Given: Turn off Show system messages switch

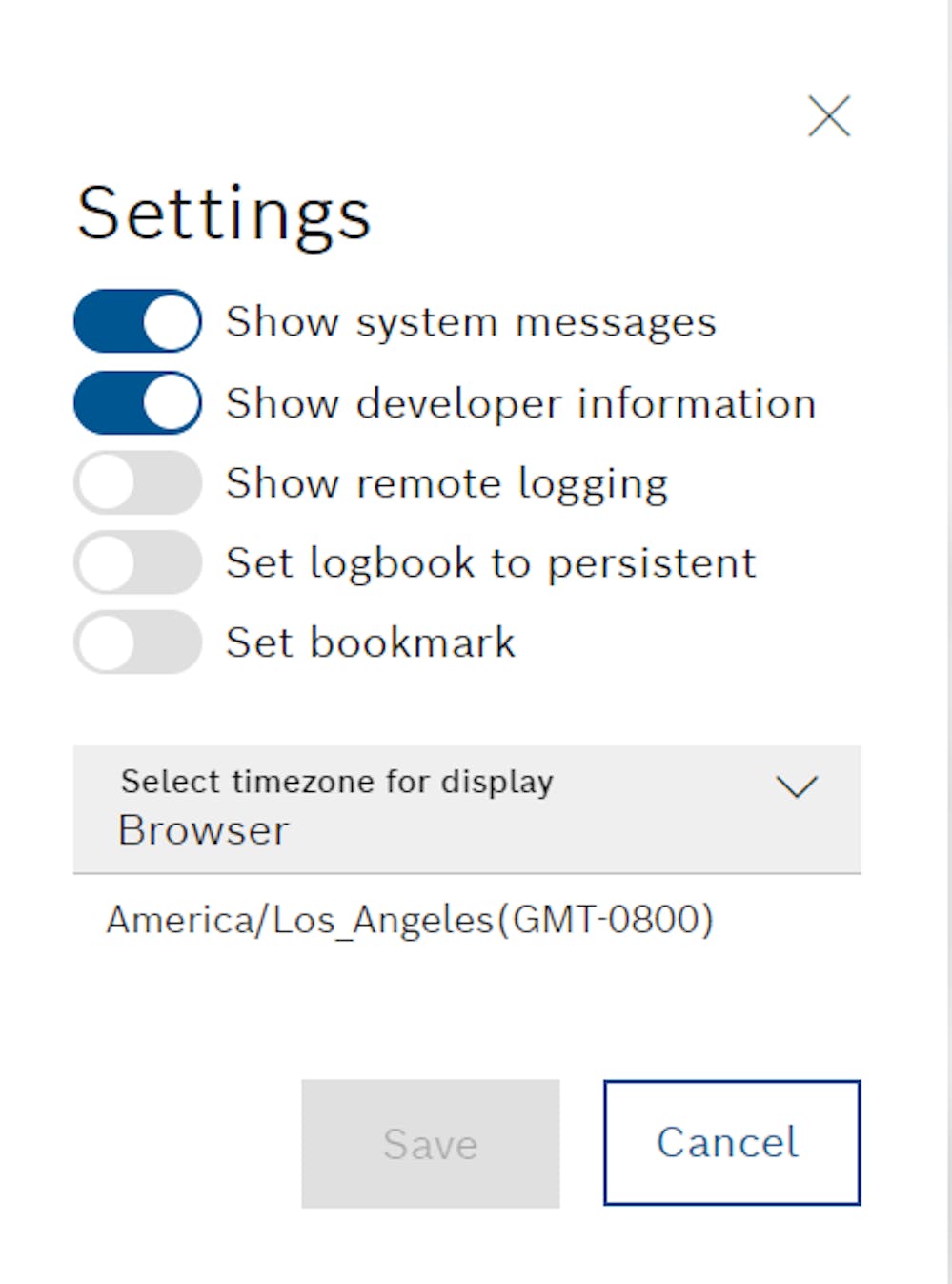Looking at the screenshot, I should pyautogui.click(x=137, y=321).
